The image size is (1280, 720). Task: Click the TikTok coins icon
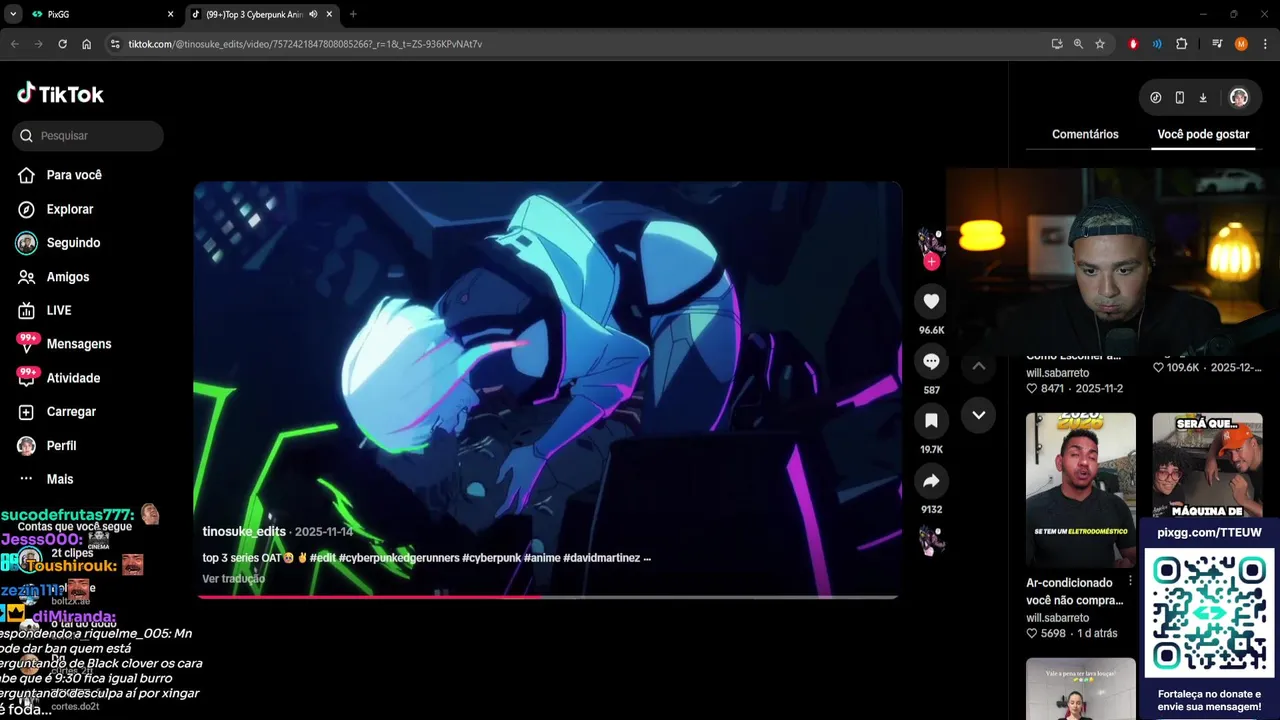[x=1156, y=97]
